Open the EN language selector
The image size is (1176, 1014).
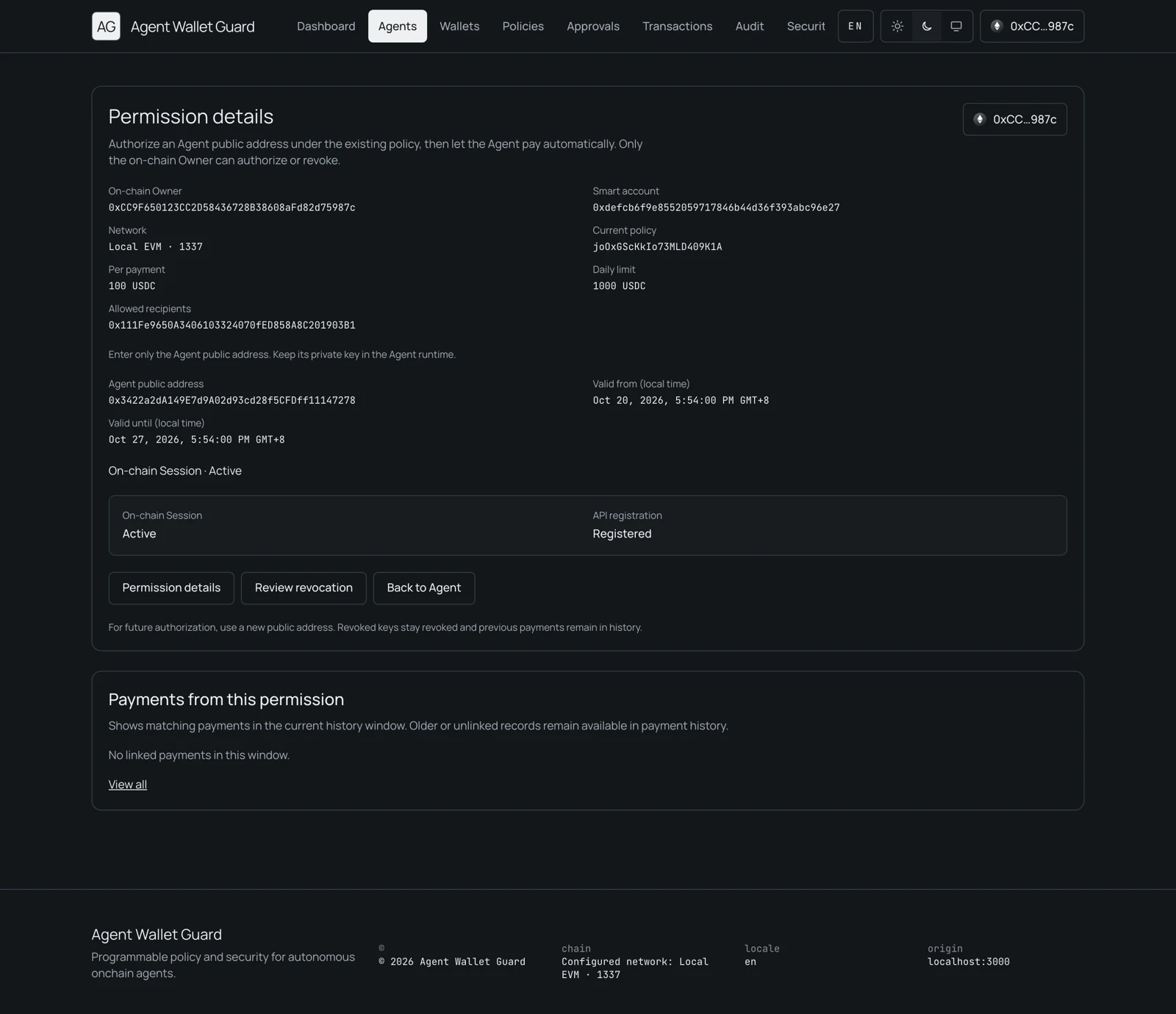856,26
